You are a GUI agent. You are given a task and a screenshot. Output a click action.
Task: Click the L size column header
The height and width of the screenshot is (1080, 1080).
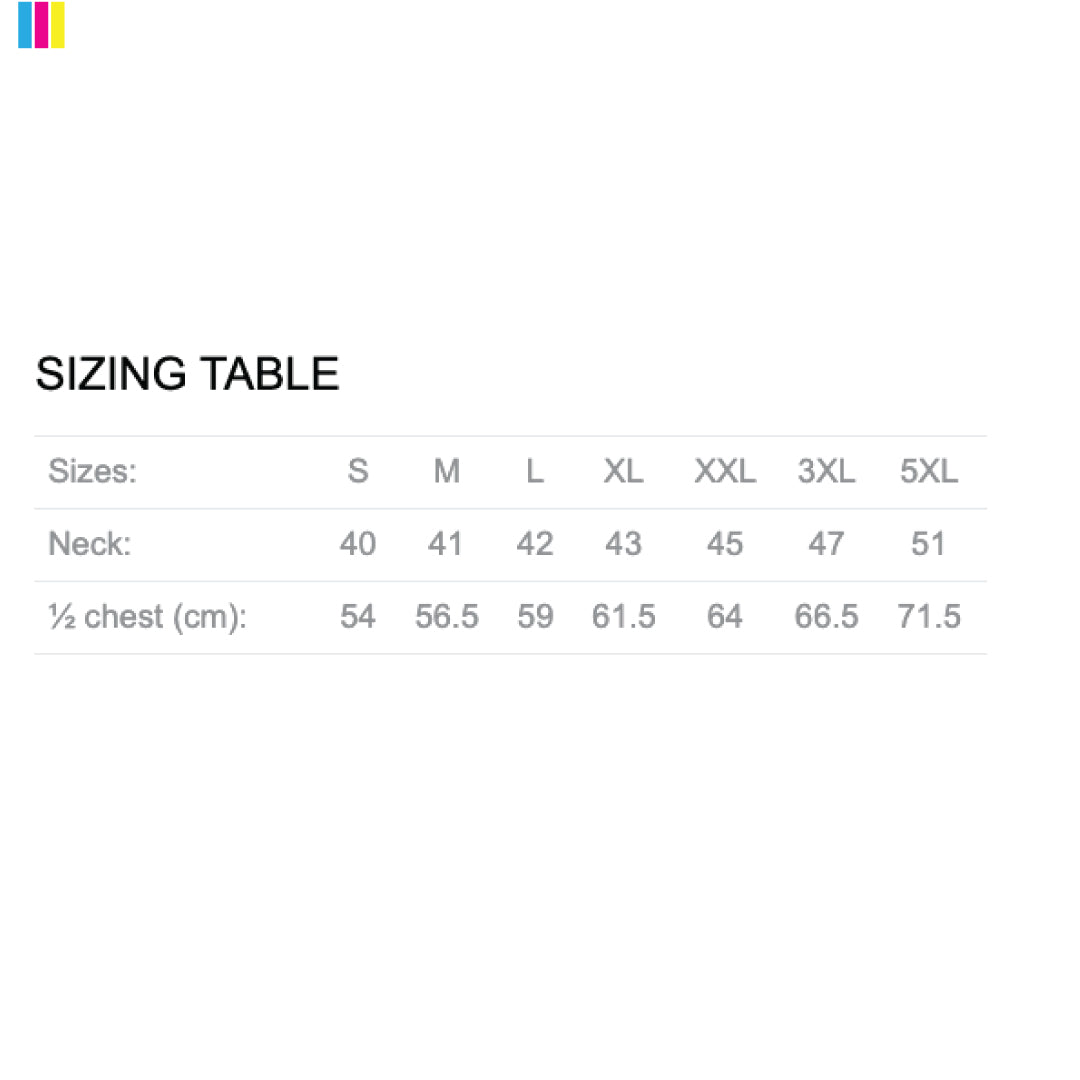pos(535,471)
